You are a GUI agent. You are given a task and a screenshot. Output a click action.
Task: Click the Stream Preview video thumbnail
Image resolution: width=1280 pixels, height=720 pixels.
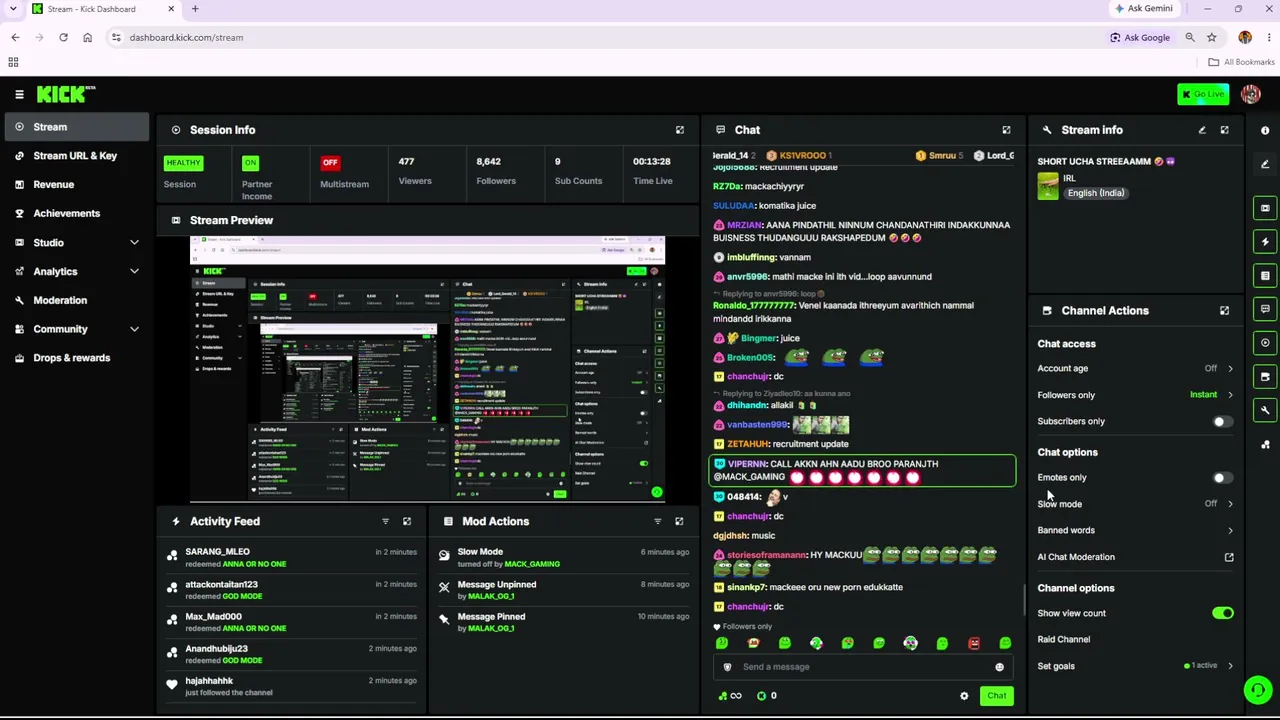pos(427,368)
